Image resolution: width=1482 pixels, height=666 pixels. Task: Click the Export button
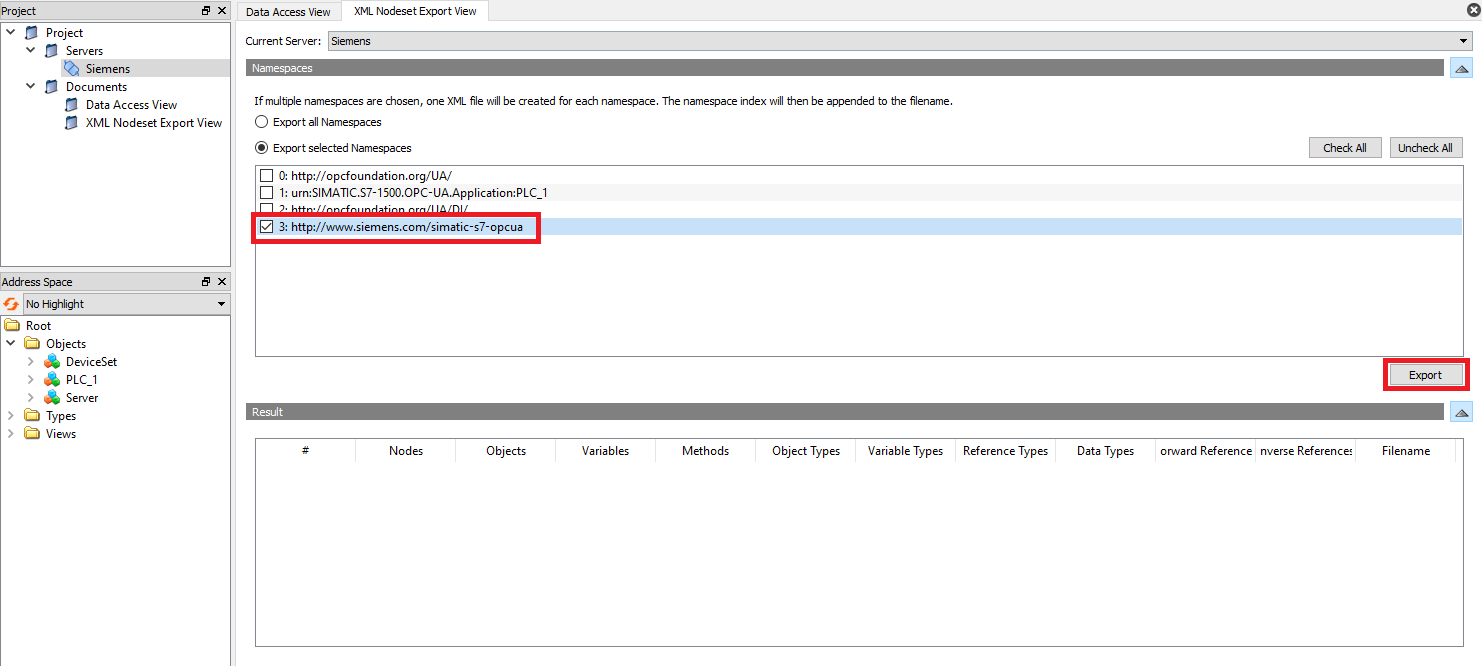(x=1425, y=375)
